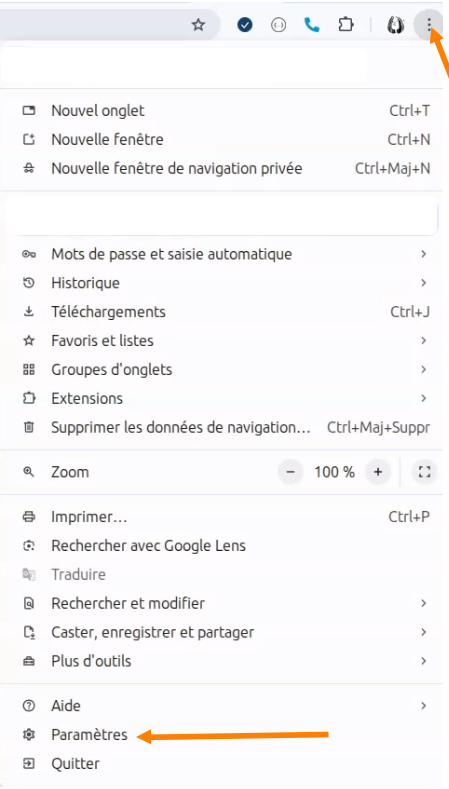
Task: Click the bookmark star icon in address bar
Action: [198, 25]
